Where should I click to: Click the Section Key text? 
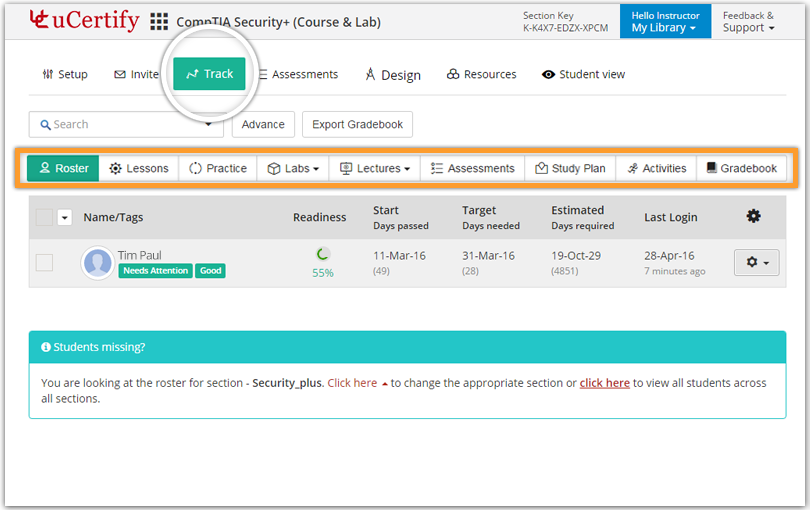[x=548, y=16]
